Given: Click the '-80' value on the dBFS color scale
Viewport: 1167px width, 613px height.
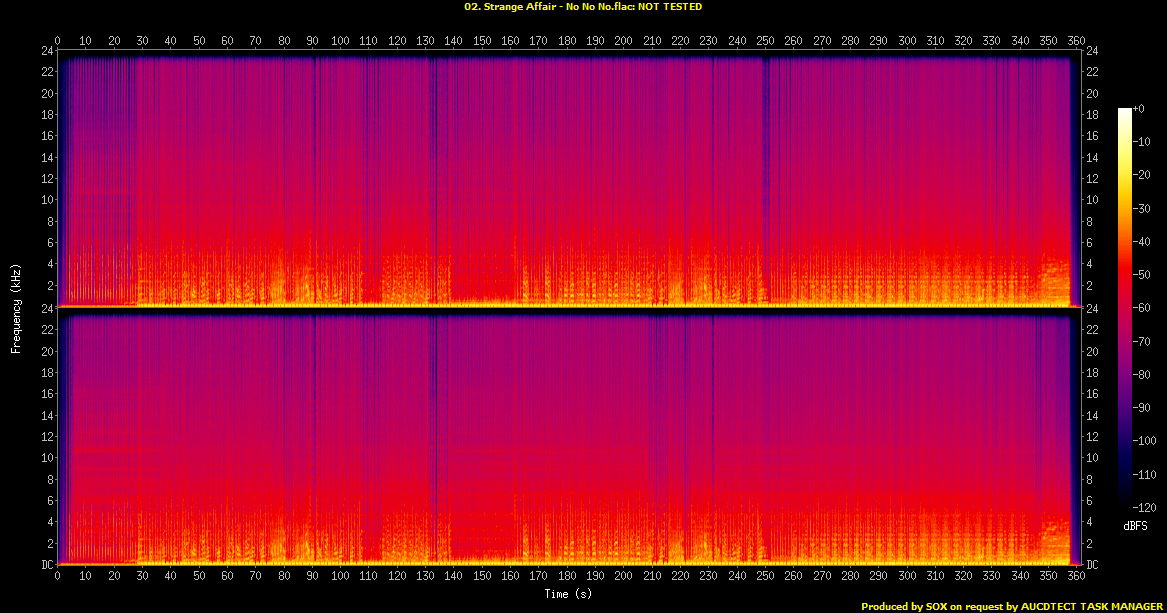Looking at the screenshot, I should tap(1142, 374).
